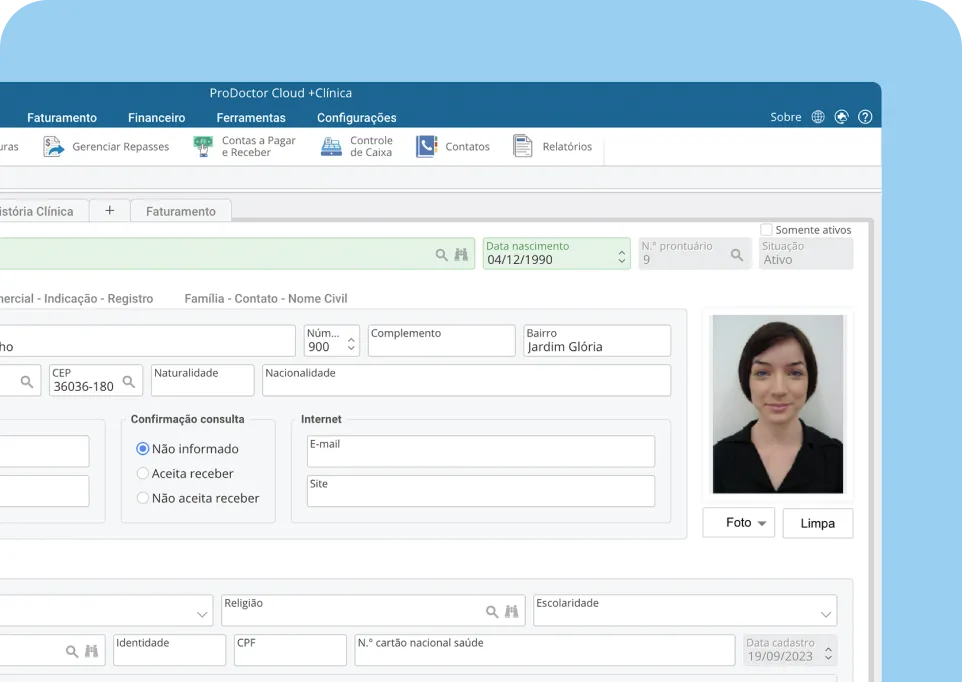This screenshot has height=682, width=962.
Task: Select the Aceita receber radio option
Action: 143,474
